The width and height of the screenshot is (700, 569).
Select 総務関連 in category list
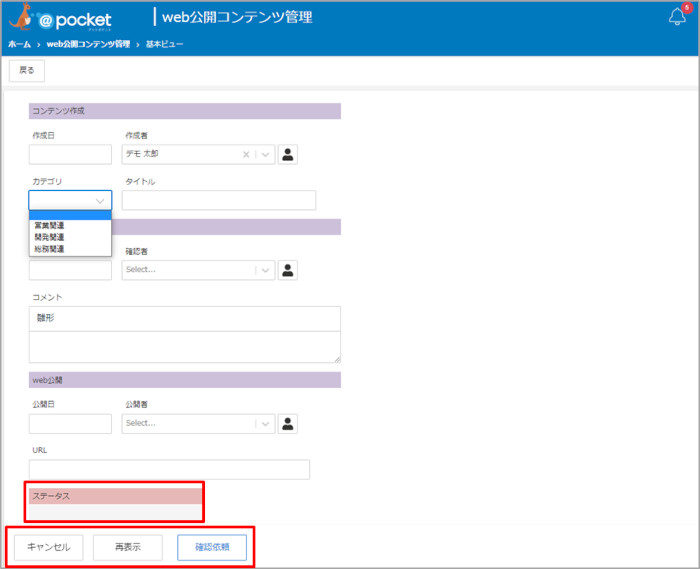(x=49, y=249)
